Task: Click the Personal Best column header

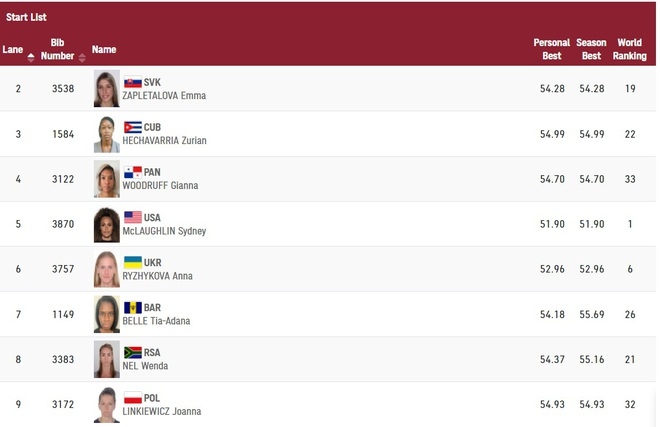Action: pyautogui.click(x=551, y=49)
